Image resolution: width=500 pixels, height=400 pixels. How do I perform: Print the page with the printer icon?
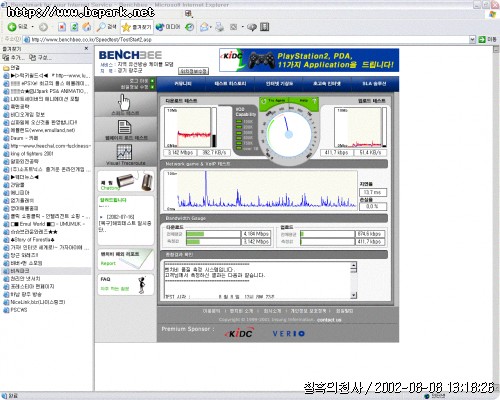tap(219, 27)
